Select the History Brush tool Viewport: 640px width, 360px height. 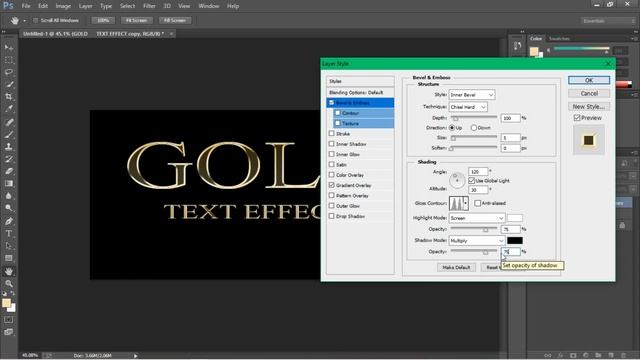[9, 159]
